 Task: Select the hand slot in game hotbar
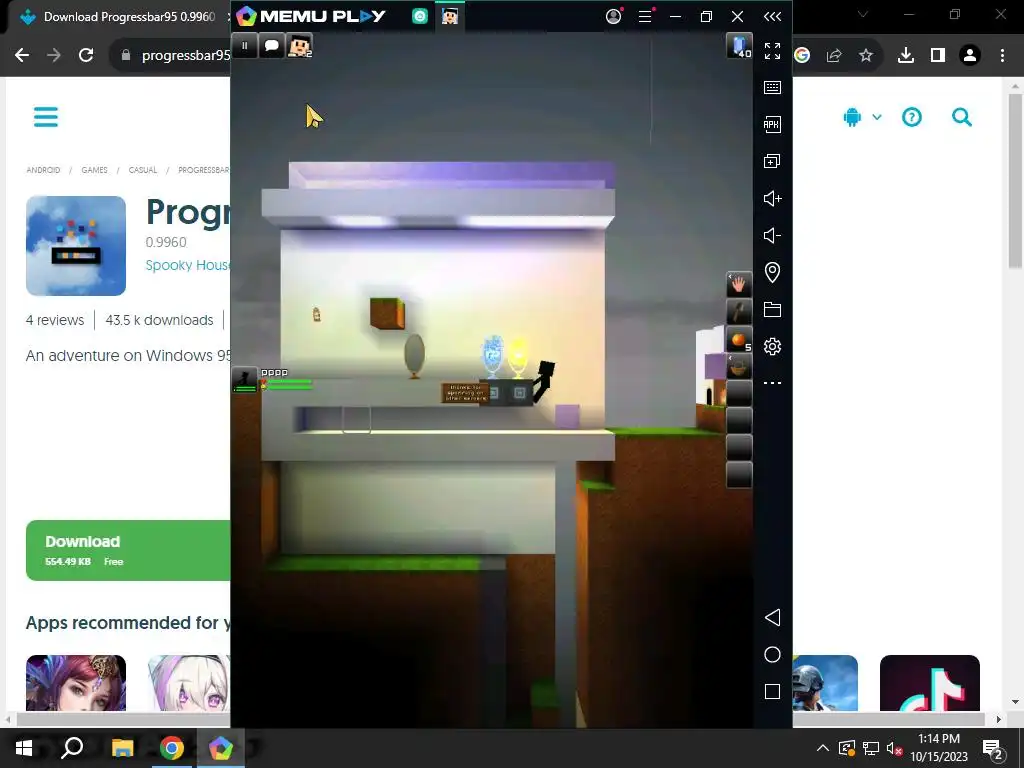[x=739, y=285]
